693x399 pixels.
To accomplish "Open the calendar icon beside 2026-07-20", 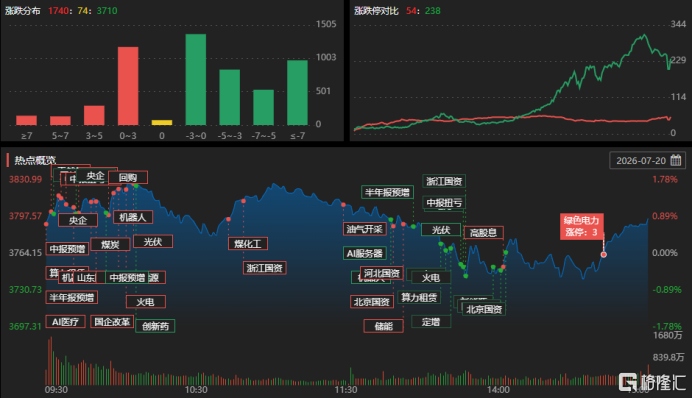I will [675, 160].
